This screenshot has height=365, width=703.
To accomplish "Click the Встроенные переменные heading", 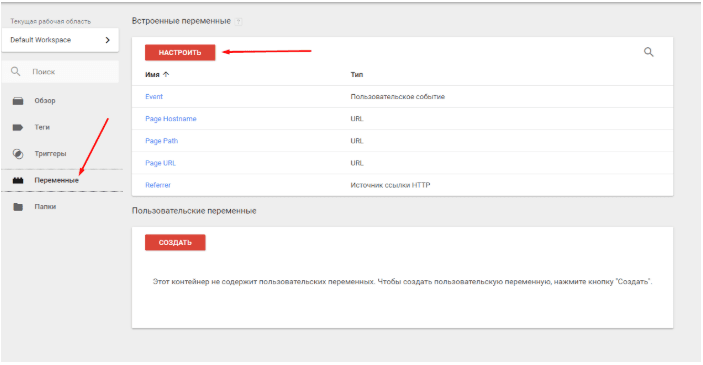I will [181, 21].
